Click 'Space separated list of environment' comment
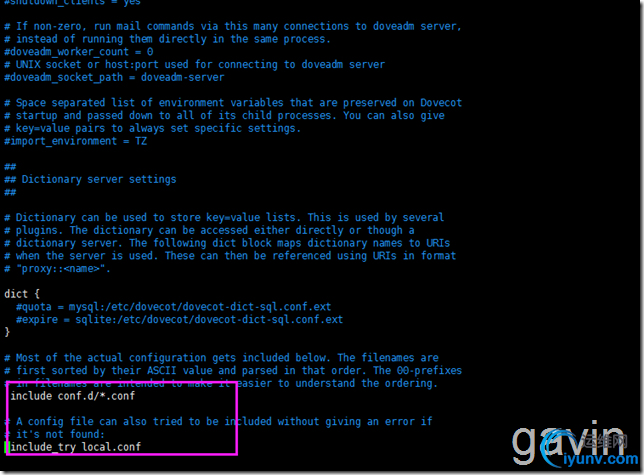 (x=233, y=103)
